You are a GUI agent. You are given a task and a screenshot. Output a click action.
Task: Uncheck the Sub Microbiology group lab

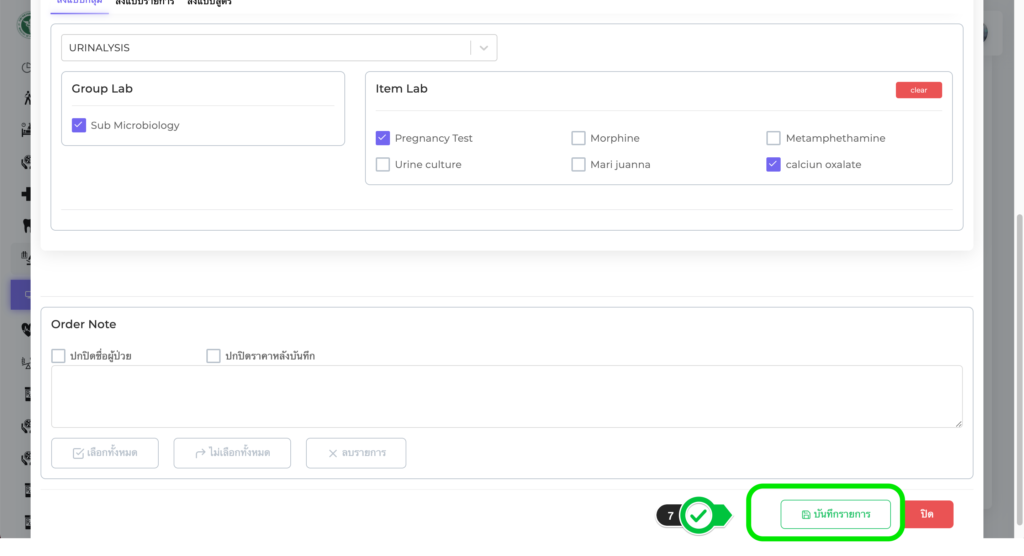79,125
